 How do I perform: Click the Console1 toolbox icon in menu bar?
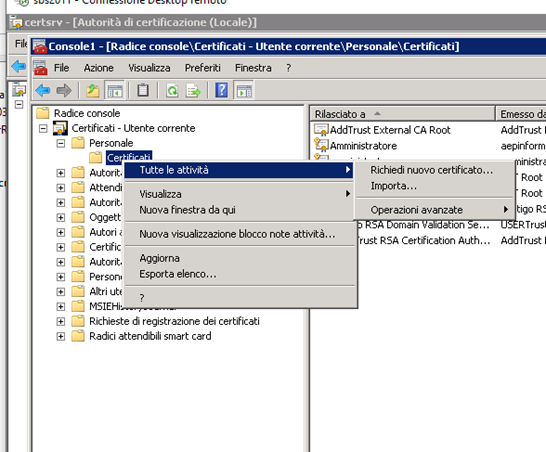pos(40,68)
